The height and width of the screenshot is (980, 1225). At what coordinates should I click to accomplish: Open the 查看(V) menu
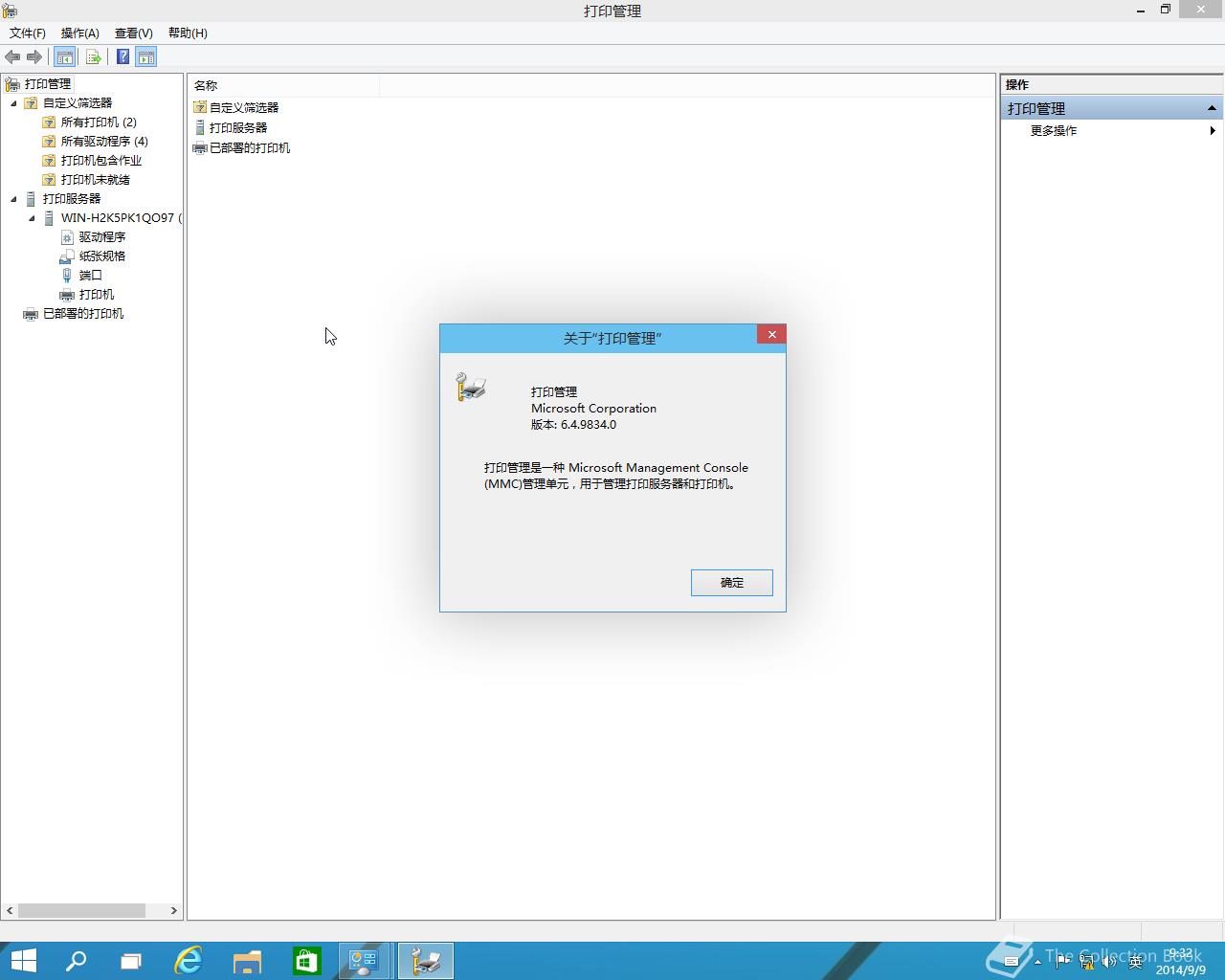(134, 33)
